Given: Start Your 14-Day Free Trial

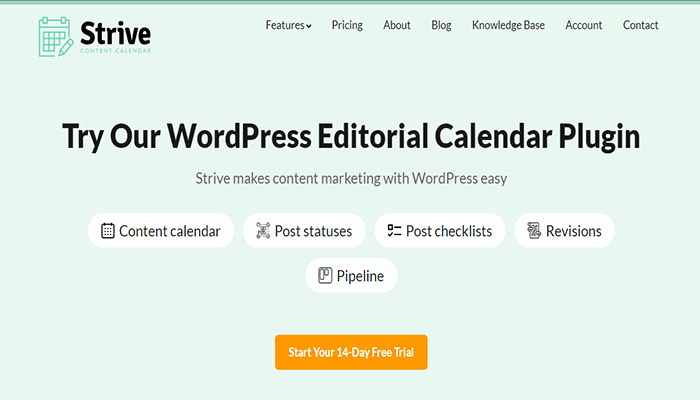Looking at the screenshot, I should (351, 352).
